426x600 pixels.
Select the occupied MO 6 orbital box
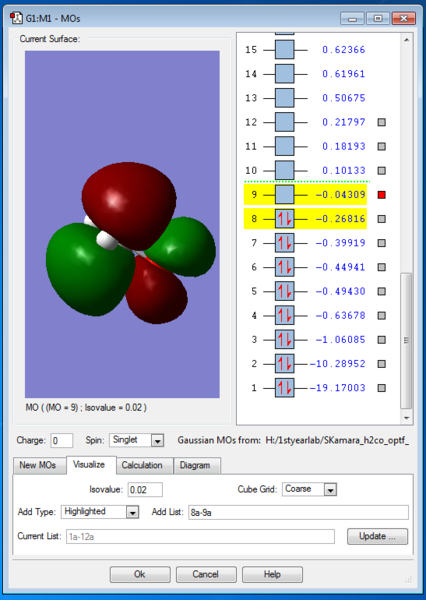(284, 267)
